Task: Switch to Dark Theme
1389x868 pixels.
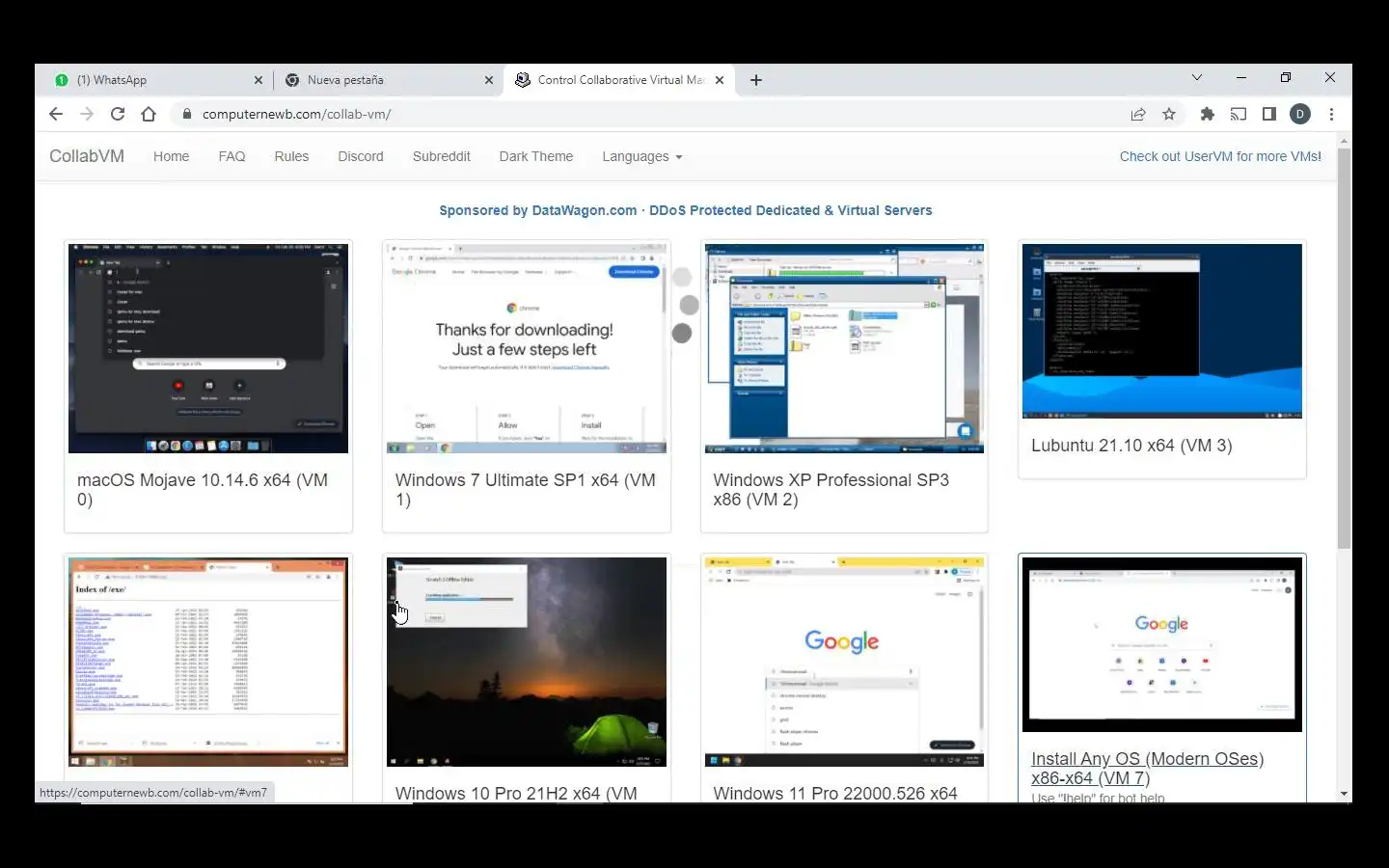Action: click(536, 156)
